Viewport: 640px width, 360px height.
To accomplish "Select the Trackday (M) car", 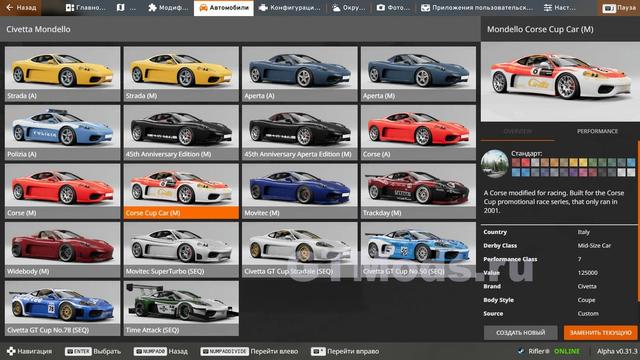I will click(418, 191).
